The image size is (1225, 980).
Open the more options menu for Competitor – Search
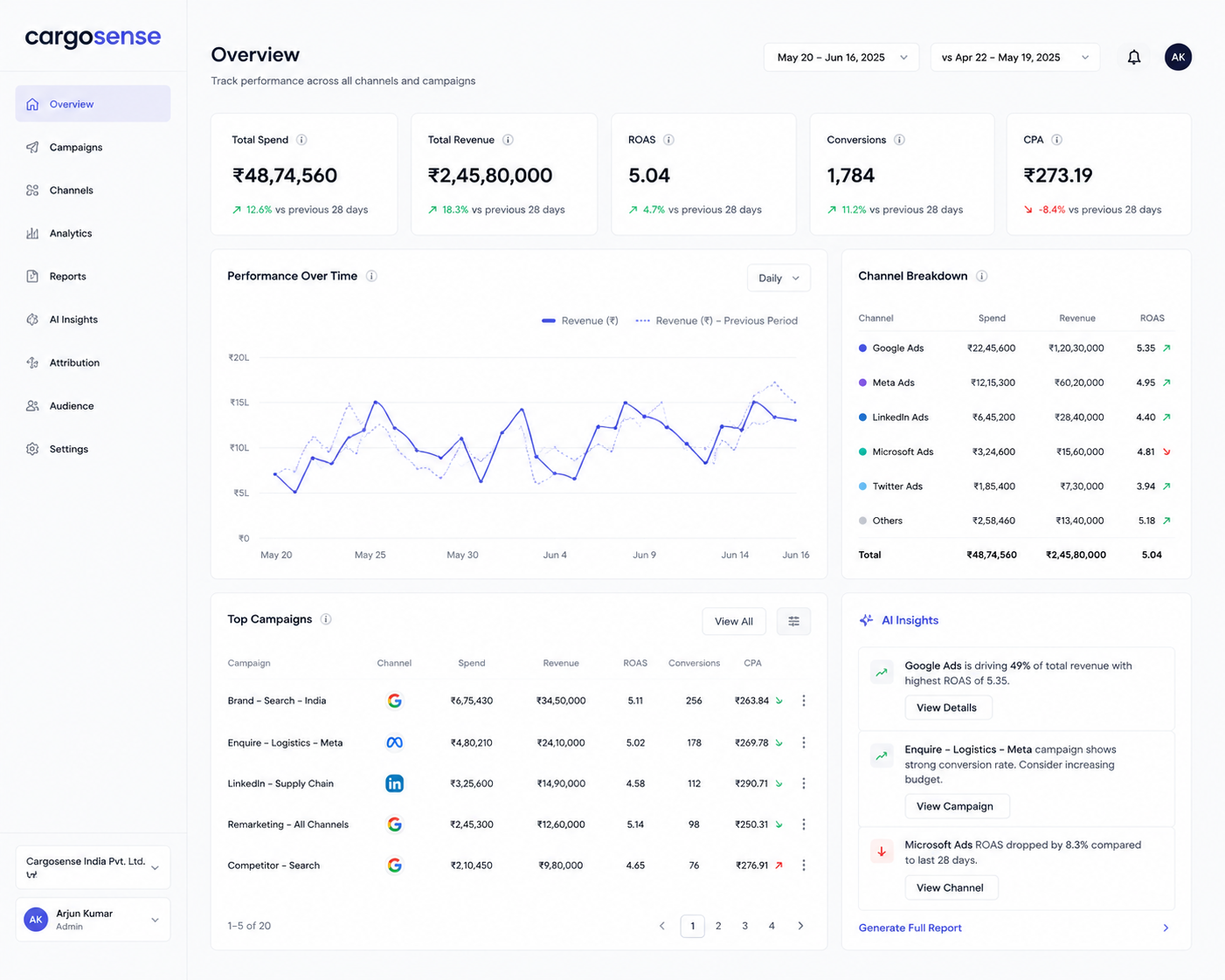(804, 866)
